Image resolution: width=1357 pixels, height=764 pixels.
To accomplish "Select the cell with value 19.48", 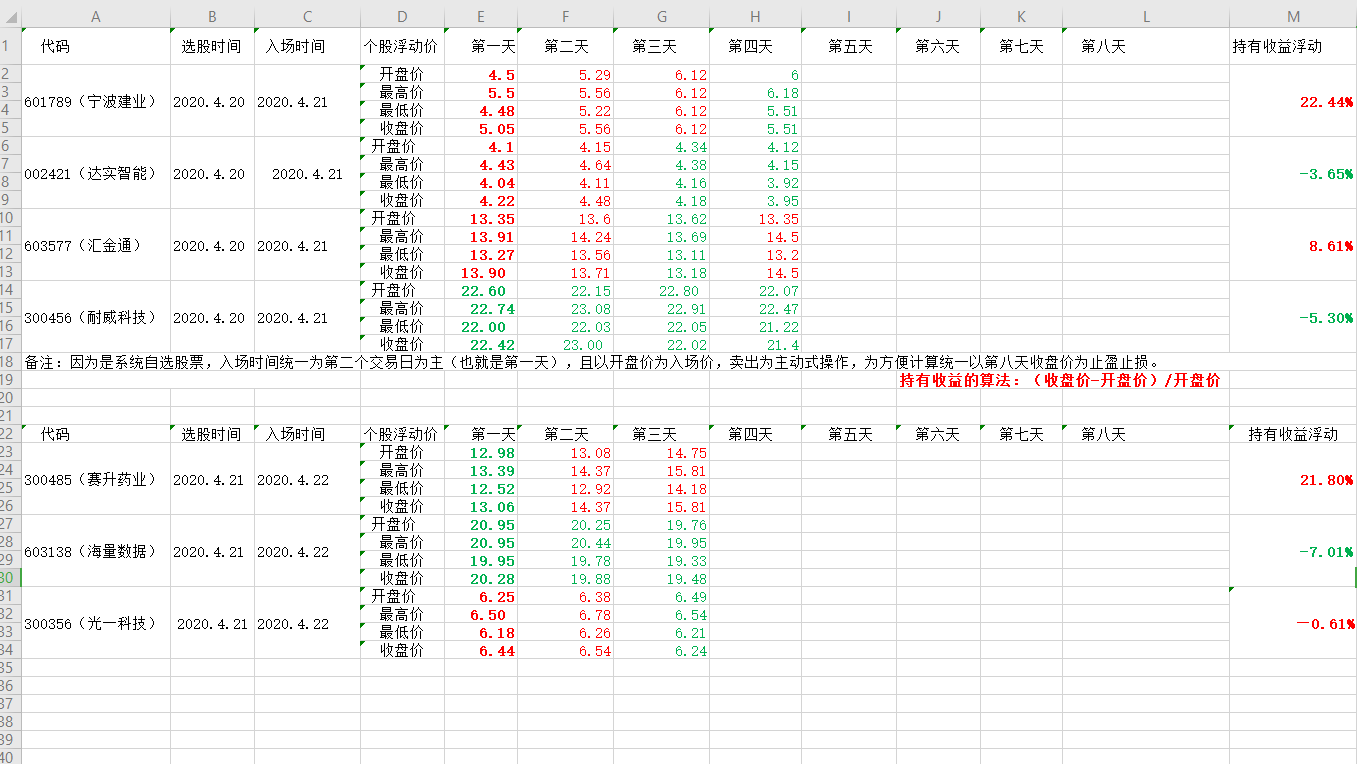I will point(662,579).
